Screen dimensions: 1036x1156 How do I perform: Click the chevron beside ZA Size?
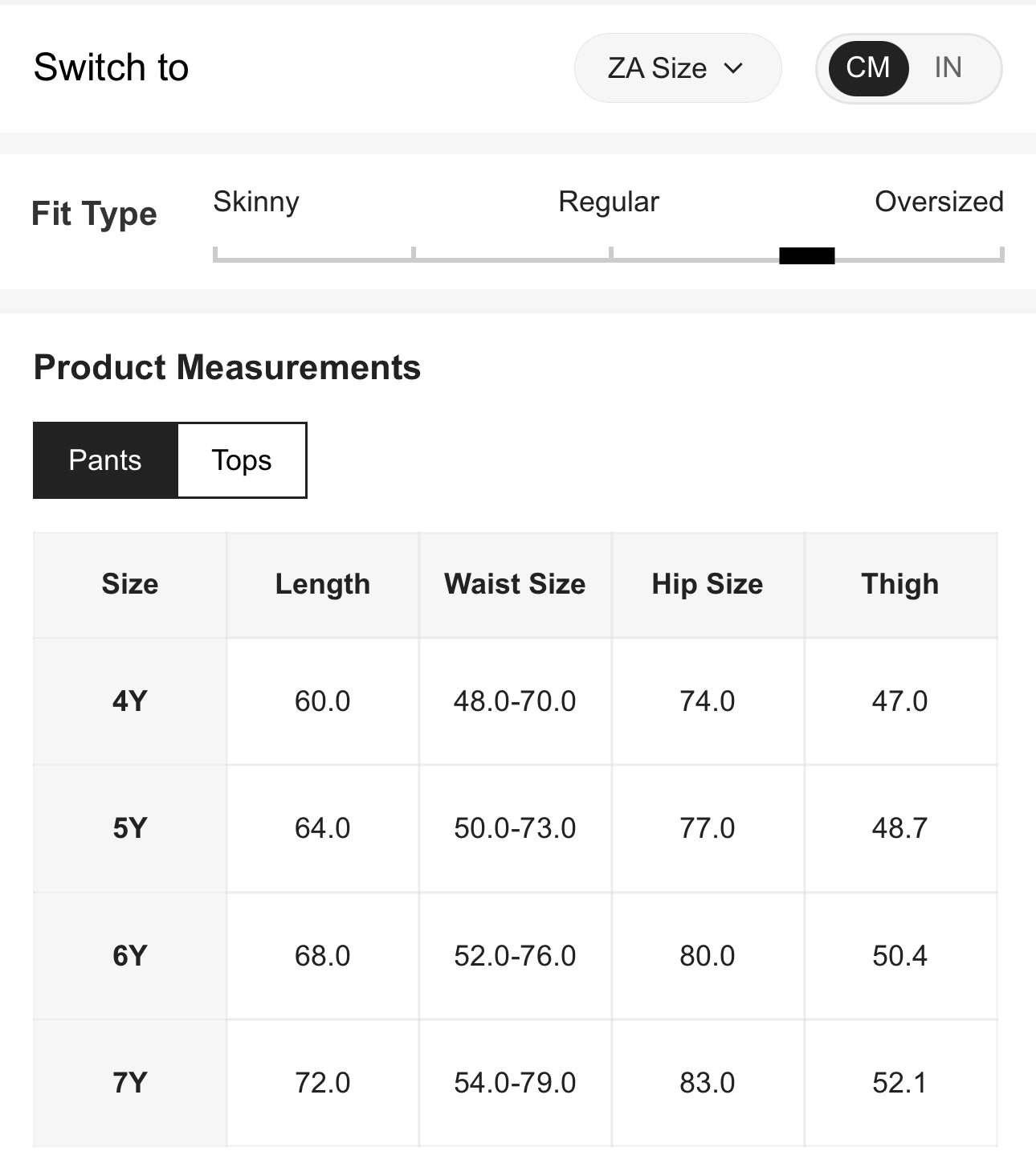(733, 68)
